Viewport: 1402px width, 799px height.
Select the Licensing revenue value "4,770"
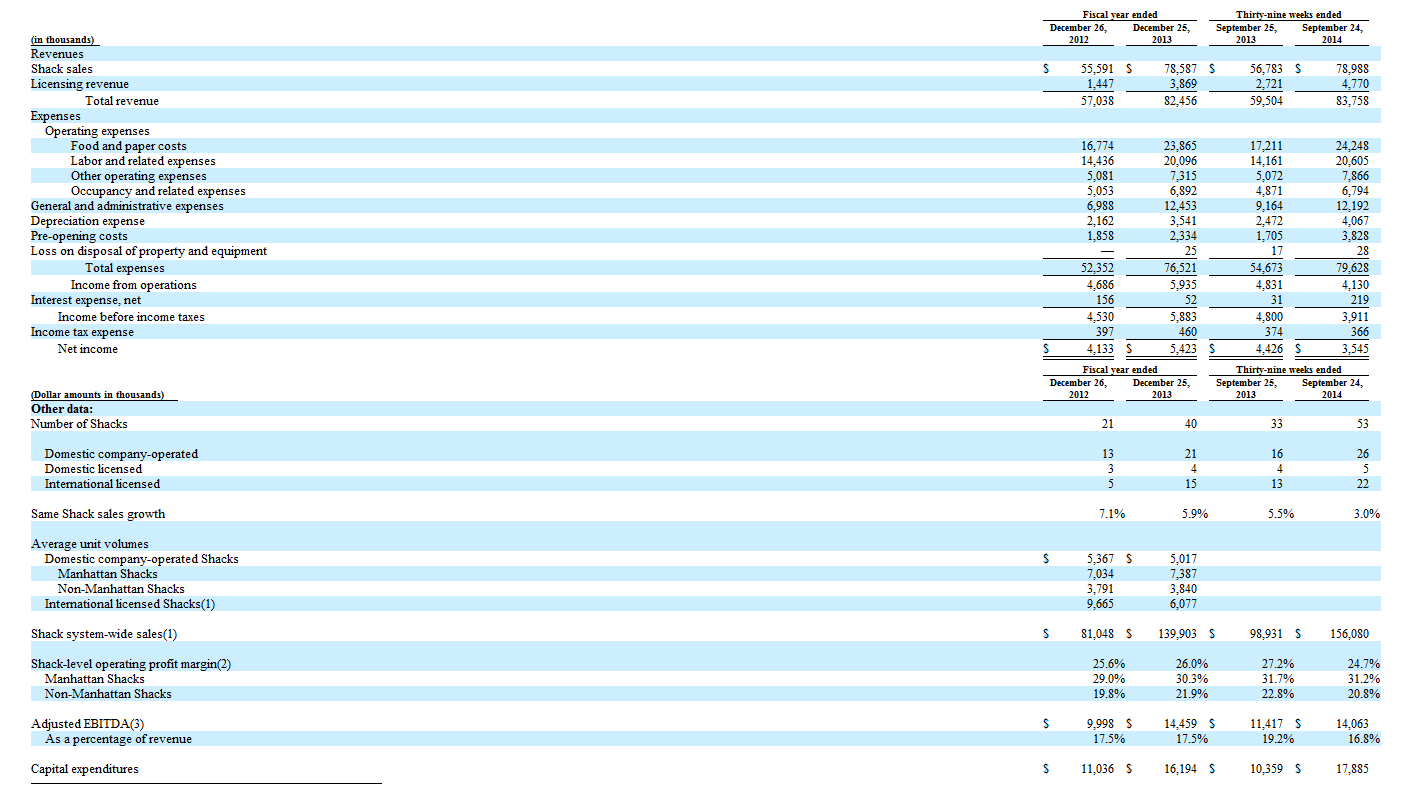coord(1355,84)
